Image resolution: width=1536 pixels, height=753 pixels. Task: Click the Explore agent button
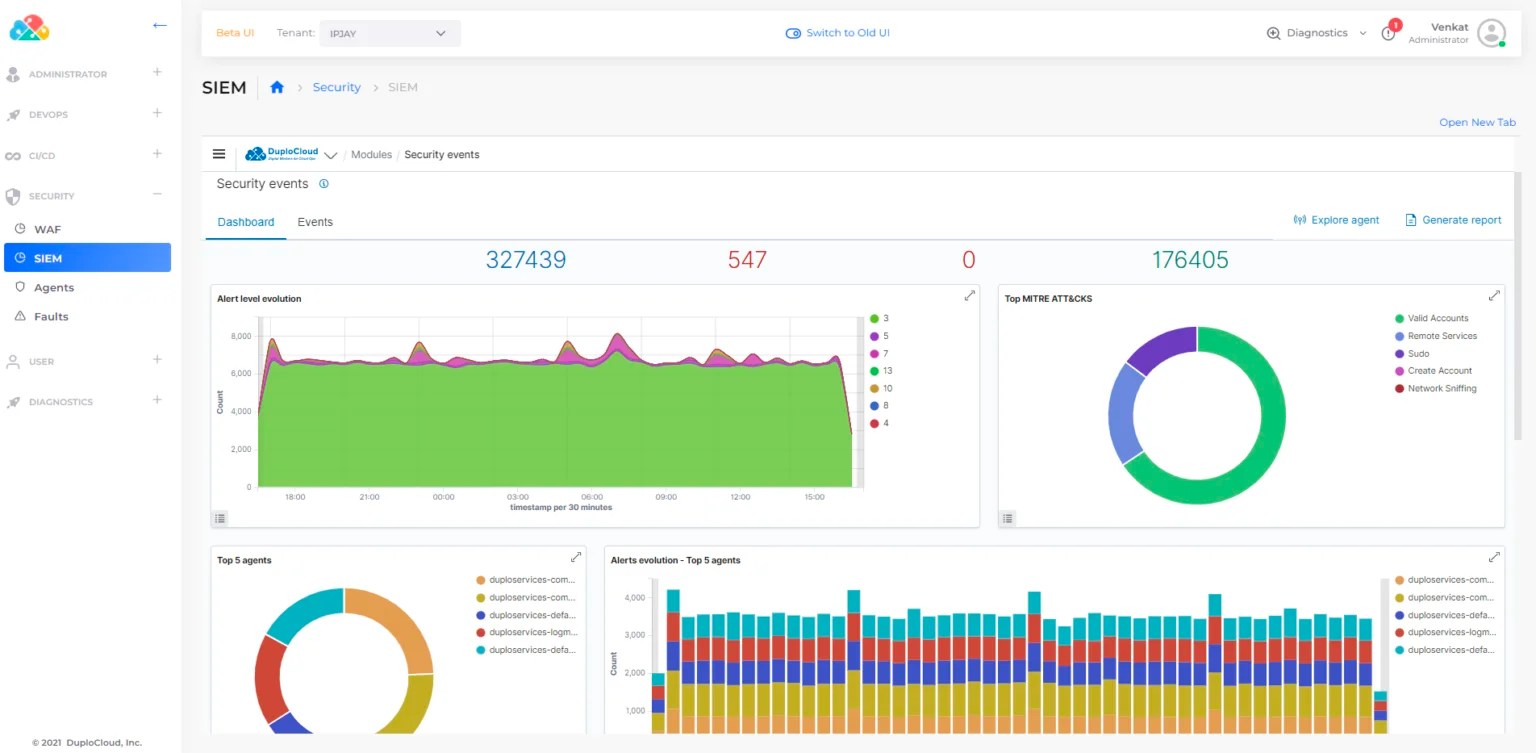point(1336,220)
